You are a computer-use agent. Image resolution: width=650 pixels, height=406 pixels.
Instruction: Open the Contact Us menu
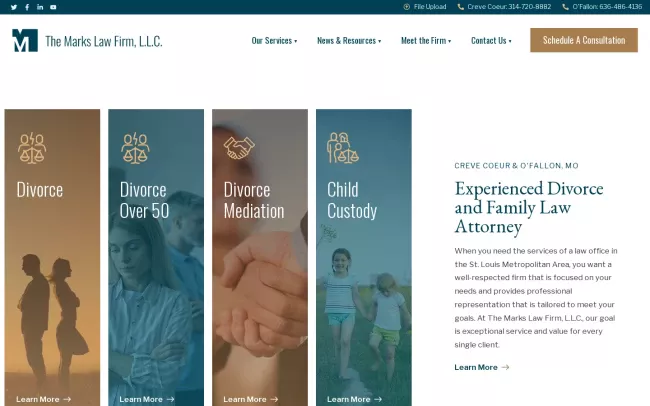click(x=491, y=41)
